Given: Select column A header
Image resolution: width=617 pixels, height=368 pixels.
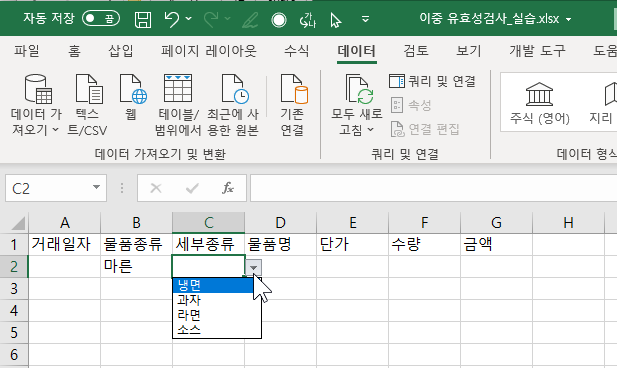Looking at the screenshot, I should (65, 223).
